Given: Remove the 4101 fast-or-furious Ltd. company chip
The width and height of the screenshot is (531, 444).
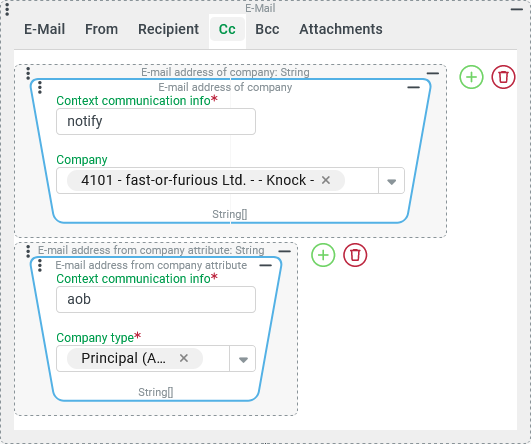Looking at the screenshot, I should click(x=326, y=180).
